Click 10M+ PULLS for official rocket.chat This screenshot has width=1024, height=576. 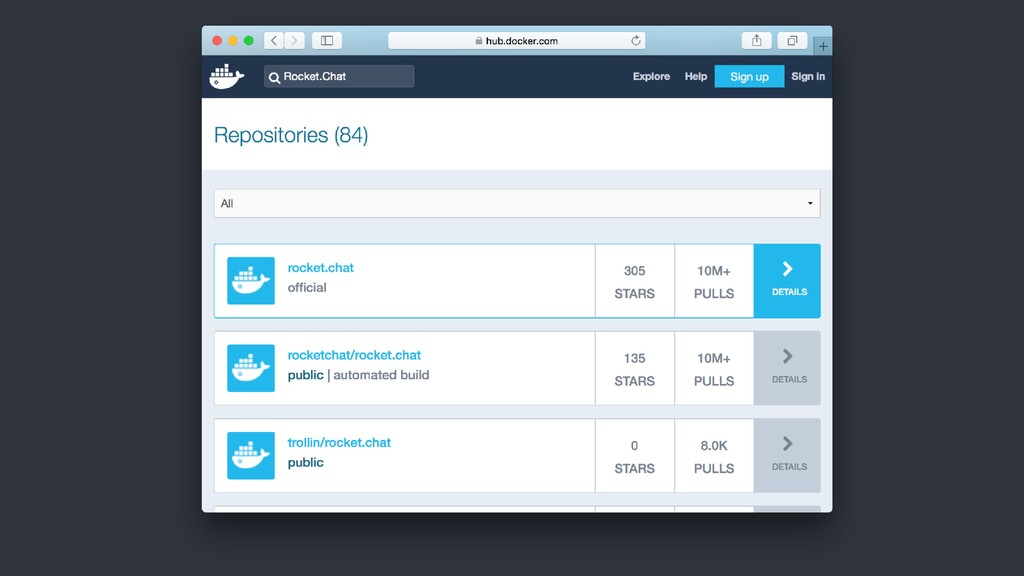point(714,281)
